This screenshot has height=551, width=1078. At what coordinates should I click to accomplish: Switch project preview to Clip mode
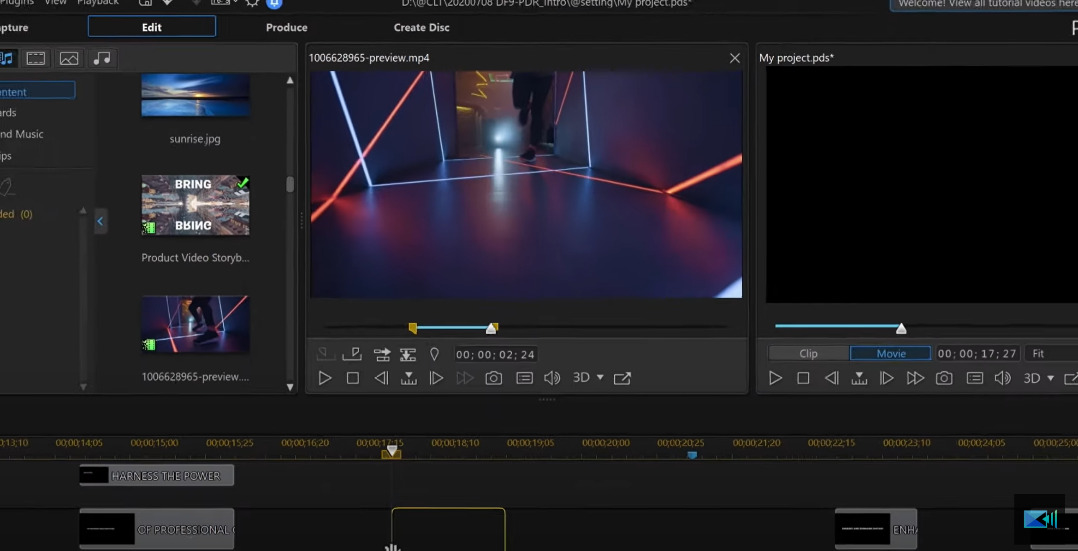[808, 353]
